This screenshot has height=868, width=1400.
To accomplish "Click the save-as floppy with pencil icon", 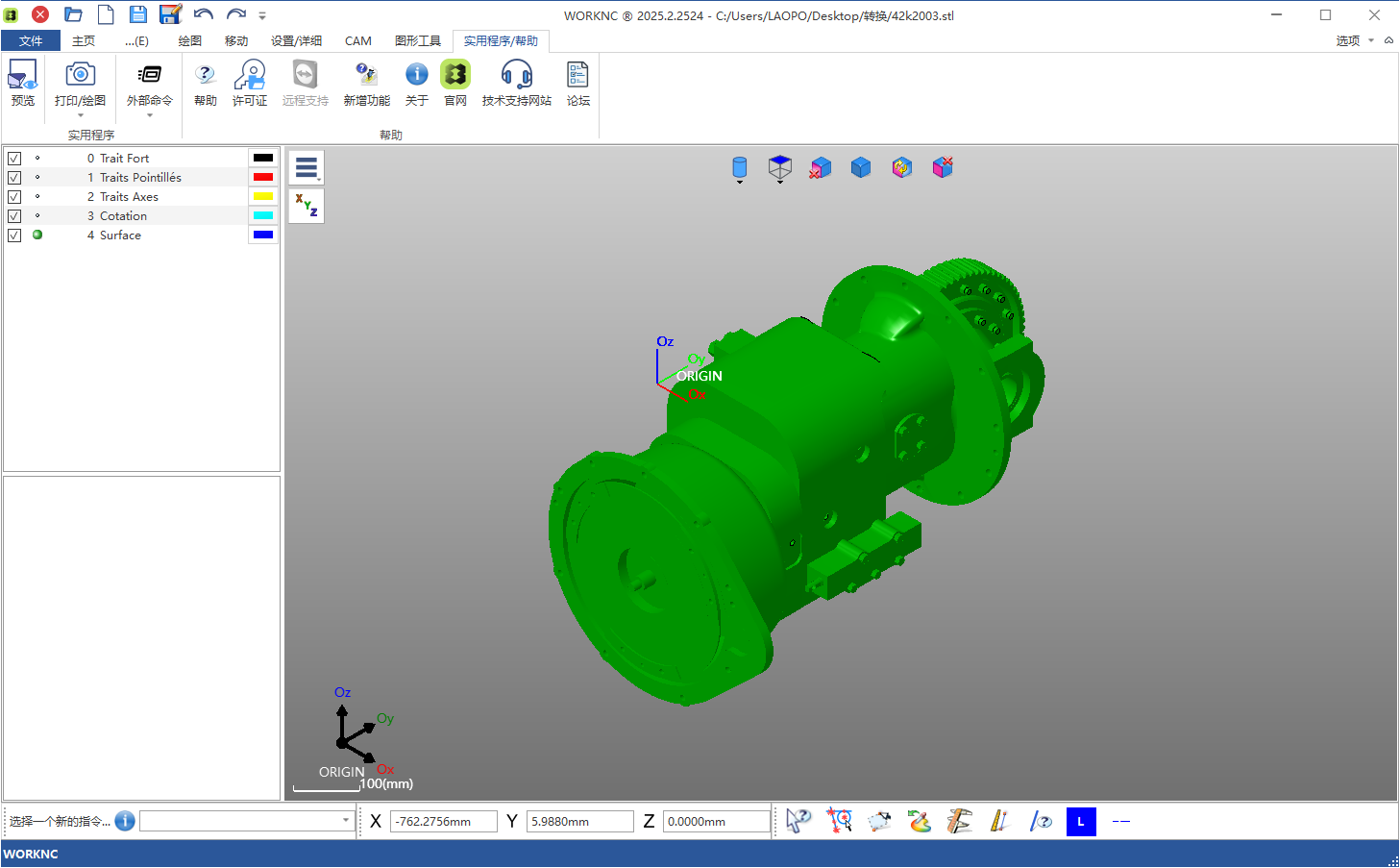I will [171, 14].
